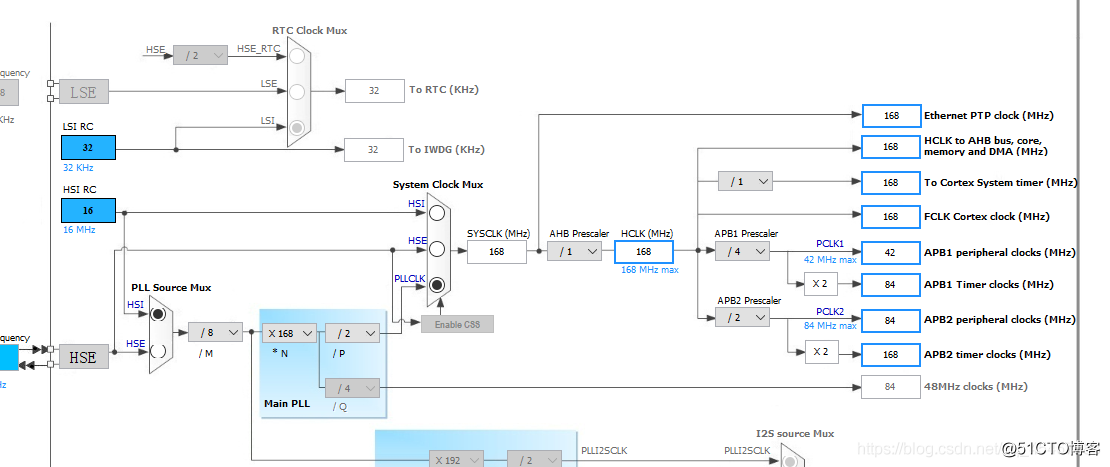Open the Cortex System timer /1 divider
The height and width of the screenshot is (467, 1110).
coord(745,181)
